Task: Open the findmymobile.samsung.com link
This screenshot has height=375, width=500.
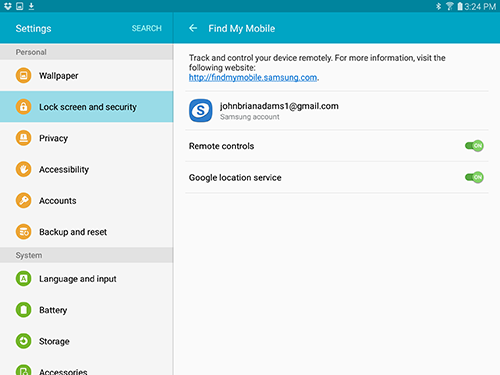Action: click(253, 77)
